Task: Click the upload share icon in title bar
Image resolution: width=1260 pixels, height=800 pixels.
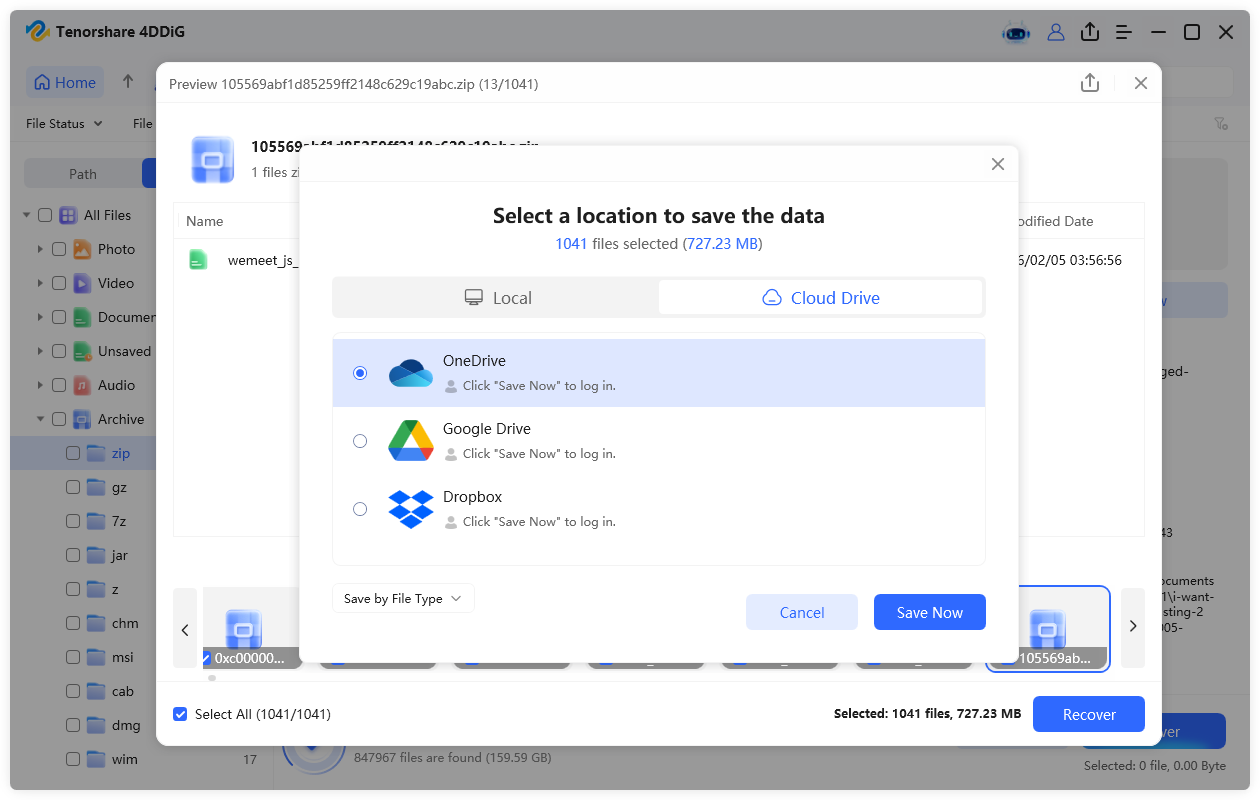Action: coord(1089,32)
